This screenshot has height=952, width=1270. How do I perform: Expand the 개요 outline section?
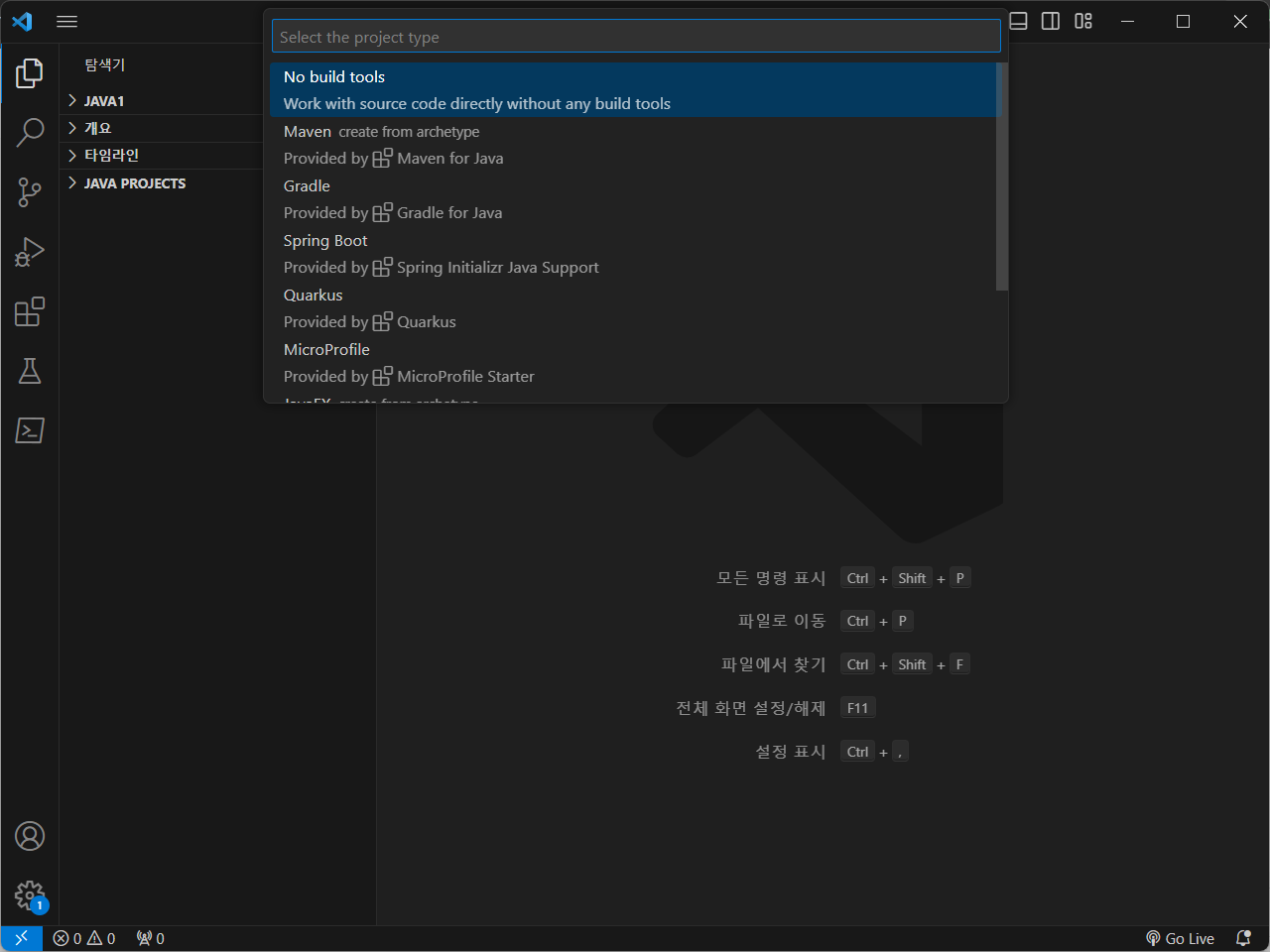[161, 128]
